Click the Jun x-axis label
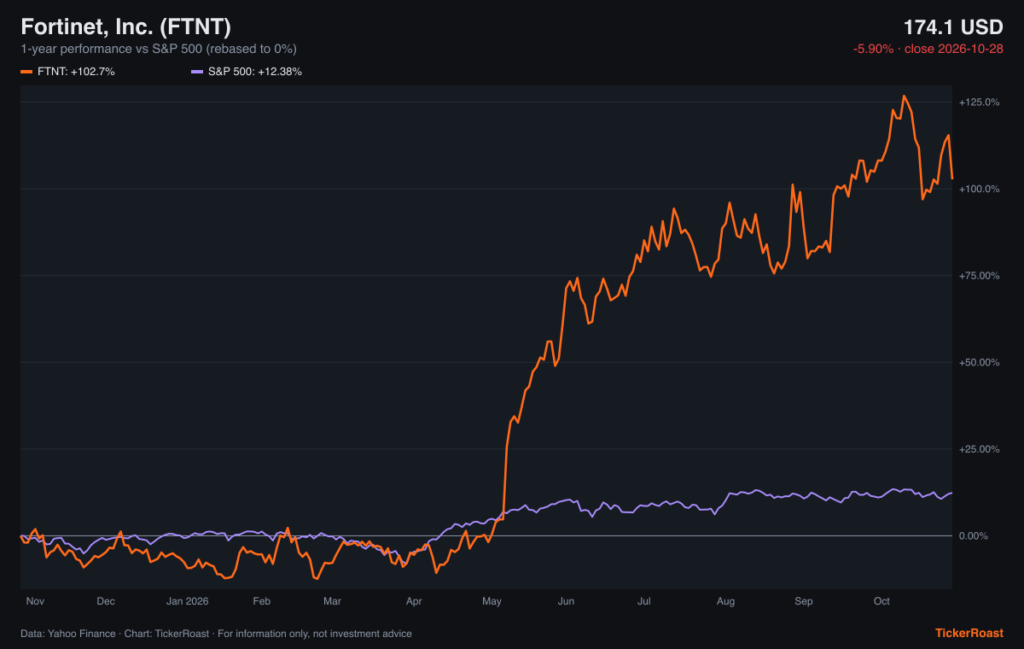This screenshot has width=1024, height=649. (x=566, y=601)
